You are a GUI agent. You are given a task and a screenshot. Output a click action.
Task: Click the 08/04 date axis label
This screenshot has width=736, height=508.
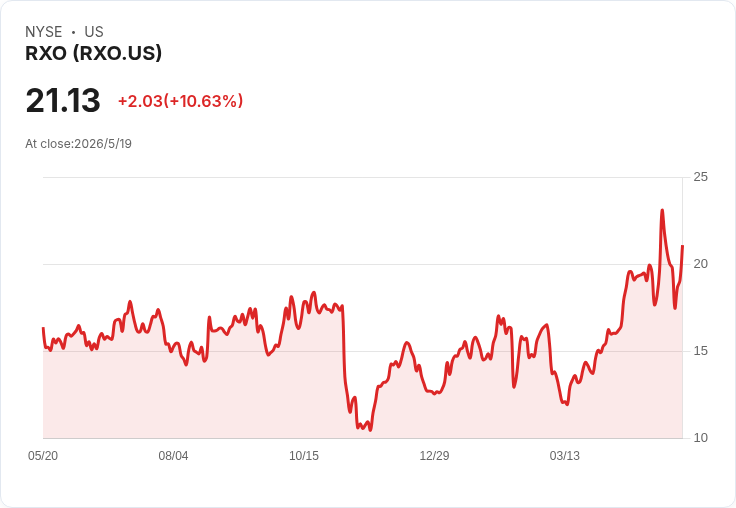tap(173, 455)
